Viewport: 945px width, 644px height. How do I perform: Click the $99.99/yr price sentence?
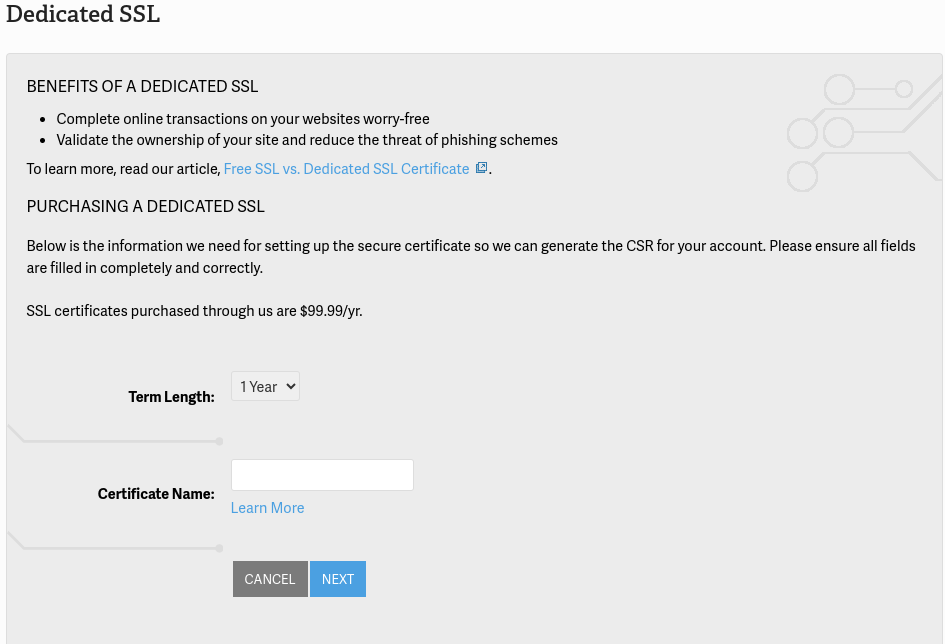pos(194,311)
